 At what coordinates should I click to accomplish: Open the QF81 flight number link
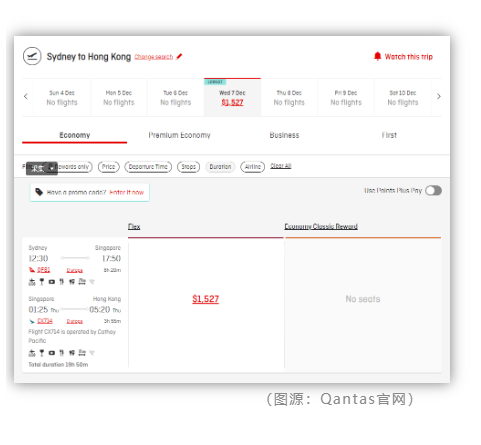pos(43,270)
